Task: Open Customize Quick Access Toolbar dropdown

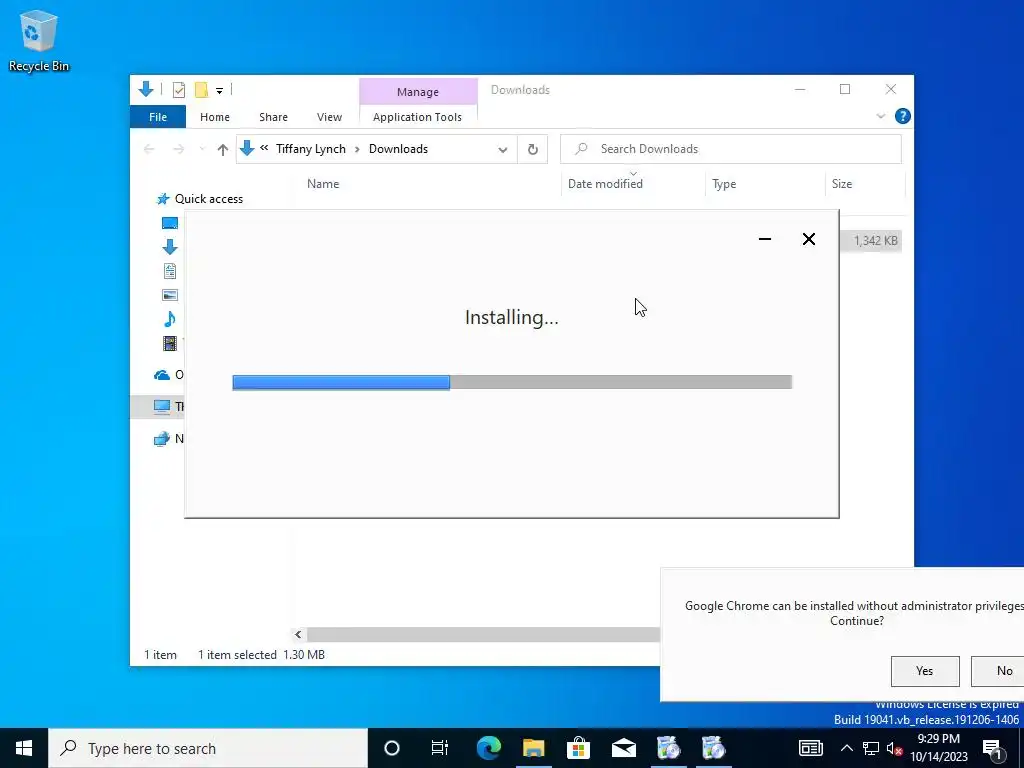Action: coord(219,91)
